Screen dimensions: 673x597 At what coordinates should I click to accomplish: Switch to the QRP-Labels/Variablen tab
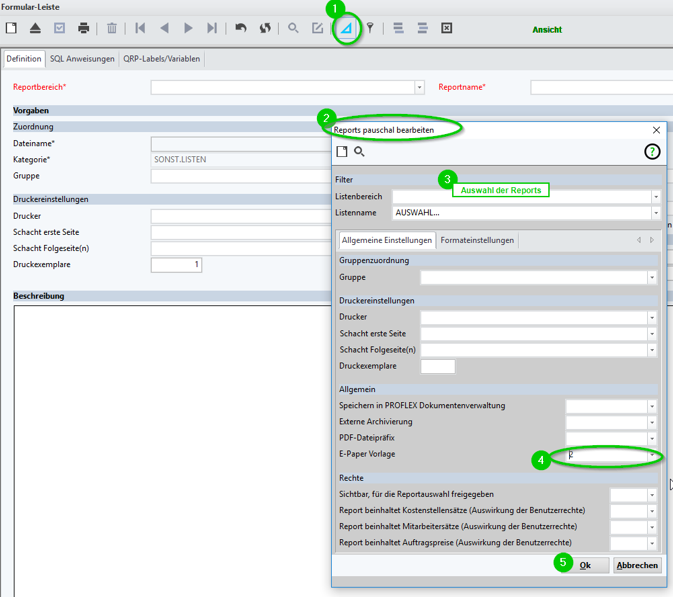coord(161,59)
